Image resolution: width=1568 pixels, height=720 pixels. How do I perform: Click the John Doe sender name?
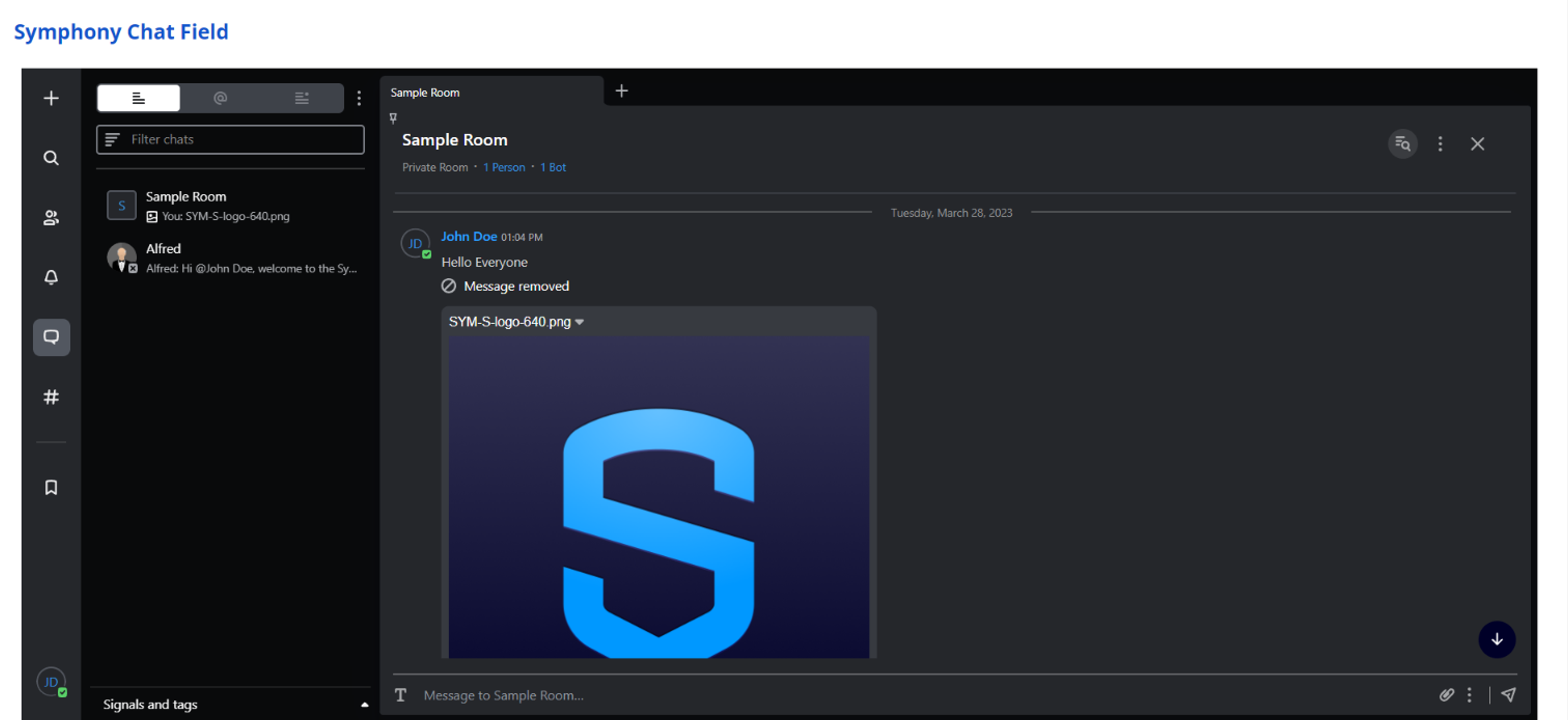click(469, 236)
